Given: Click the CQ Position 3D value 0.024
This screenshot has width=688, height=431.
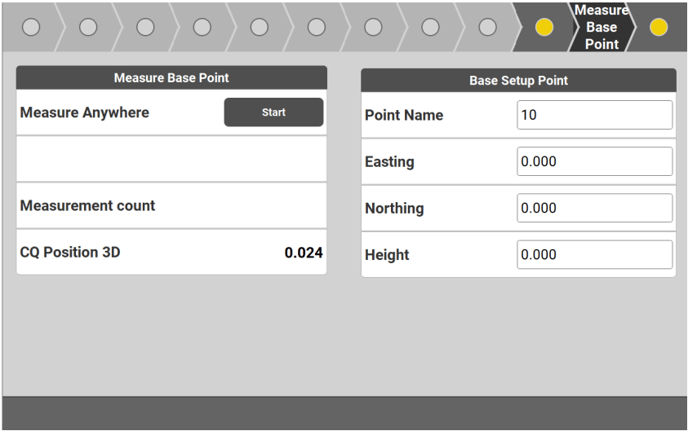Looking at the screenshot, I should [x=303, y=253].
